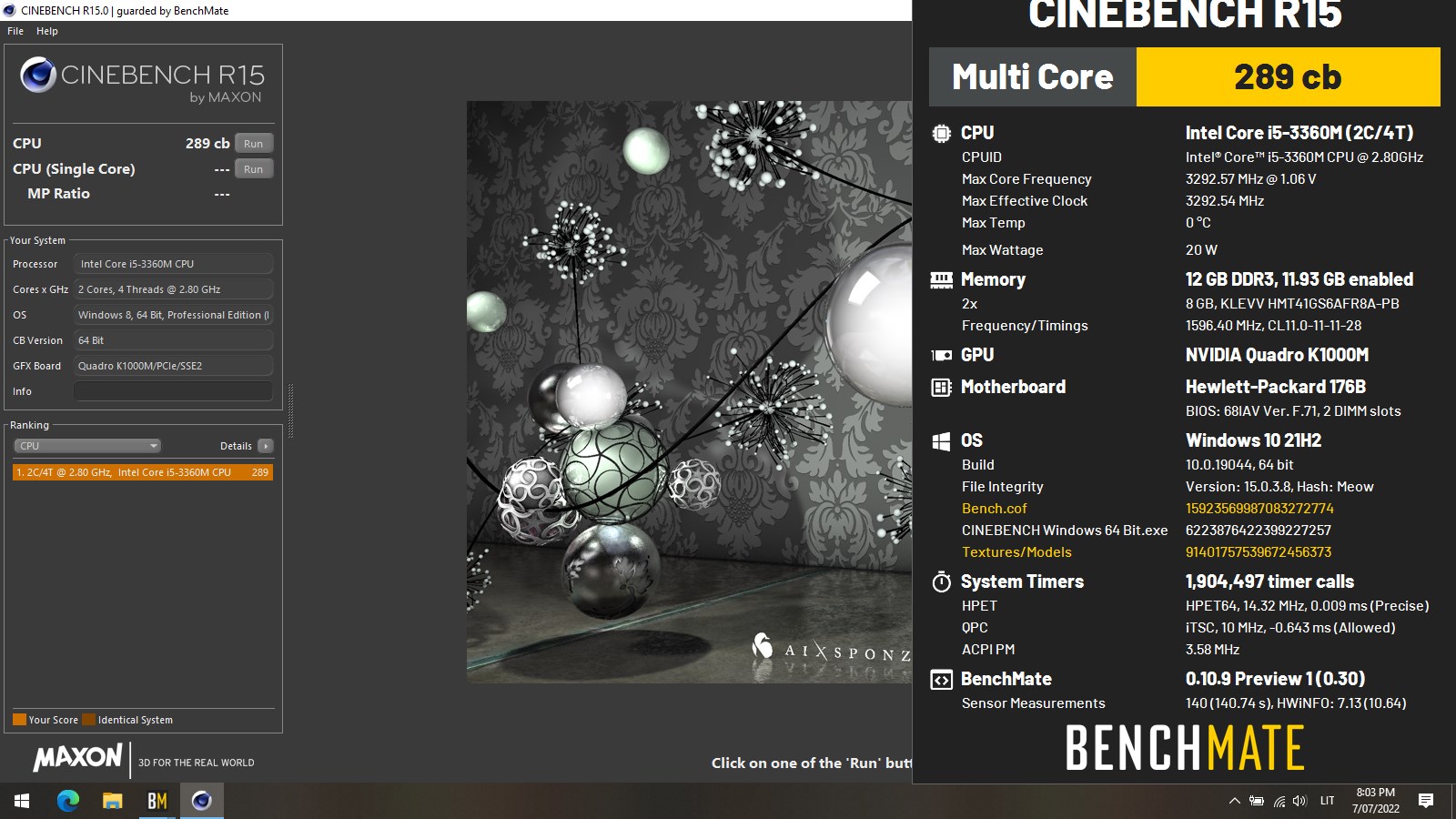Click the OS field showing Windows 8
The height and width of the screenshot is (819, 1456).
coord(173,315)
